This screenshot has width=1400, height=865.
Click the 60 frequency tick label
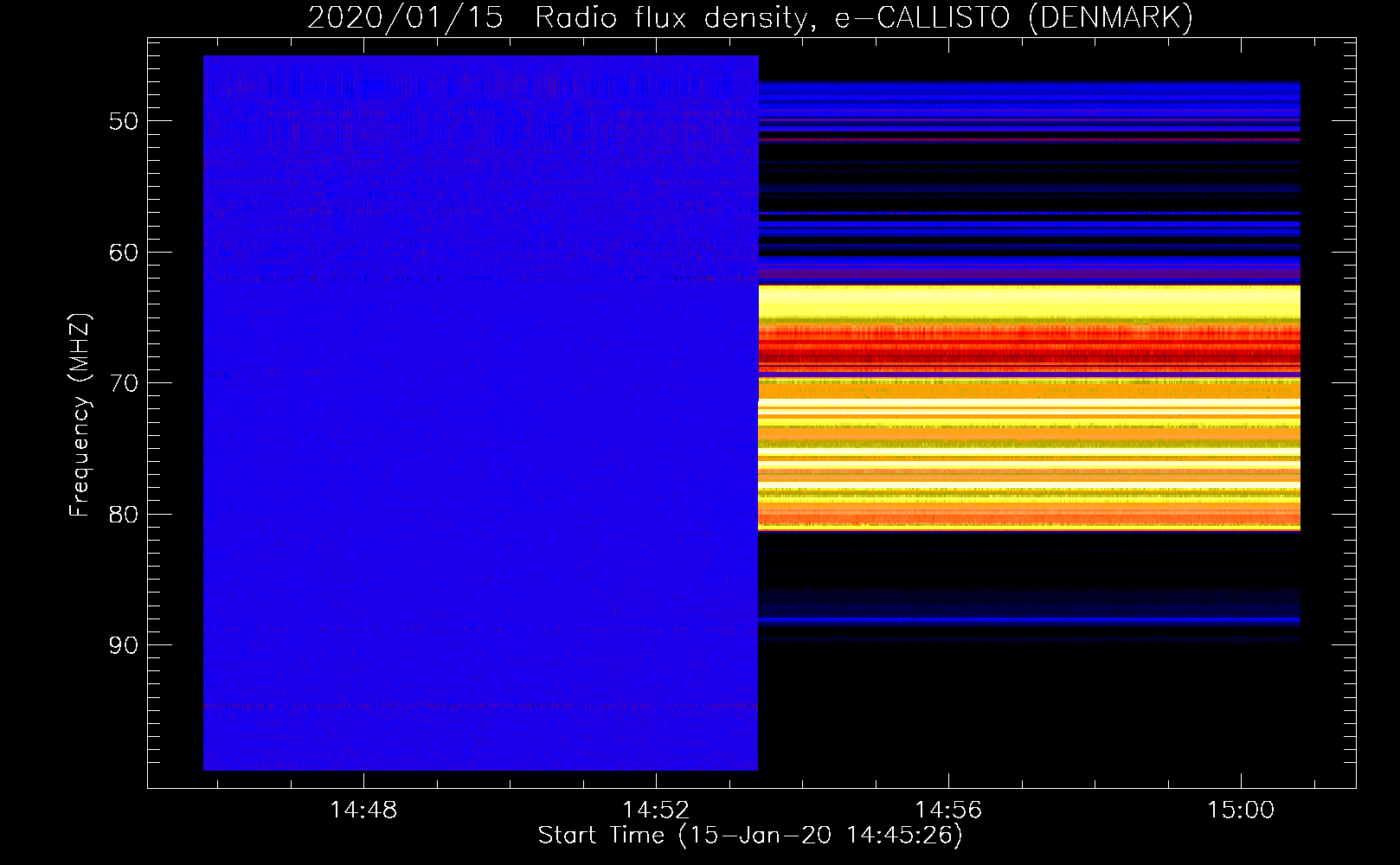point(124,253)
